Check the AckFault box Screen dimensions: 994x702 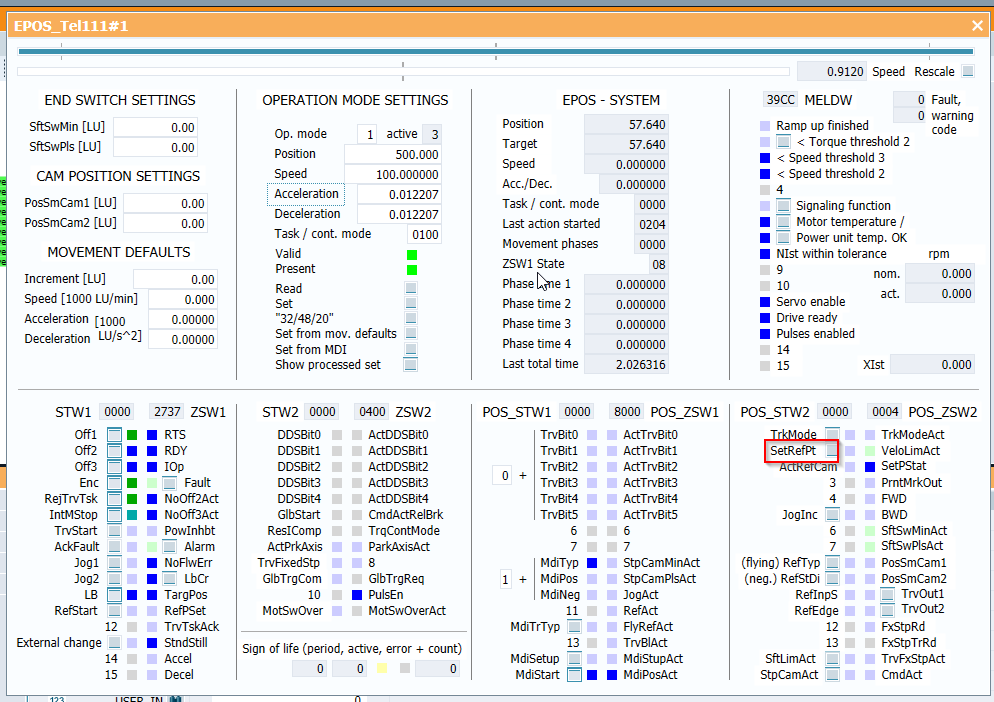114,547
